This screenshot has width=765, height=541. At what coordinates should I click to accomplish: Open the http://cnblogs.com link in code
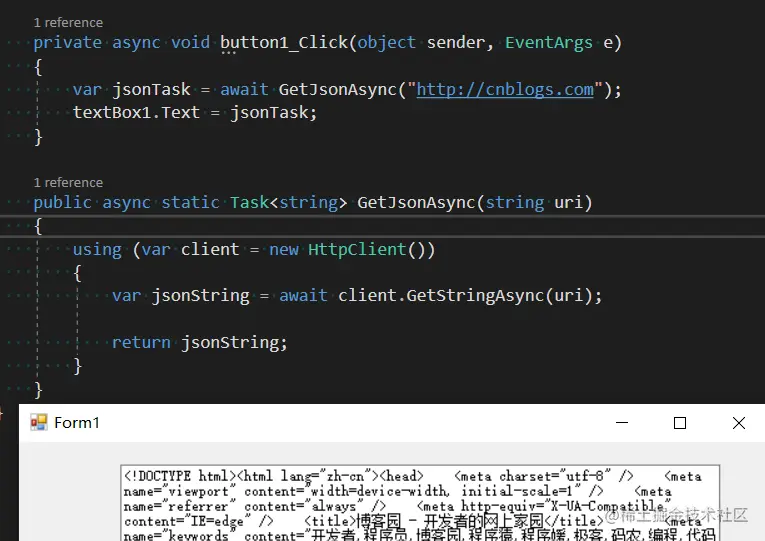505,90
